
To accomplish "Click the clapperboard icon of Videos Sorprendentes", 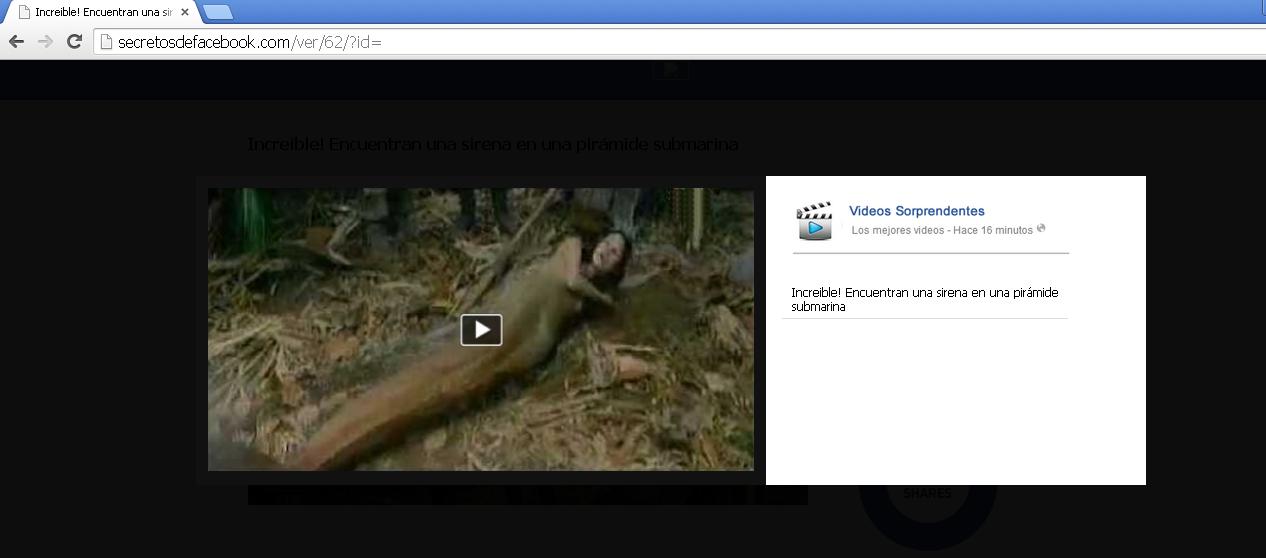I will coord(814,220).
